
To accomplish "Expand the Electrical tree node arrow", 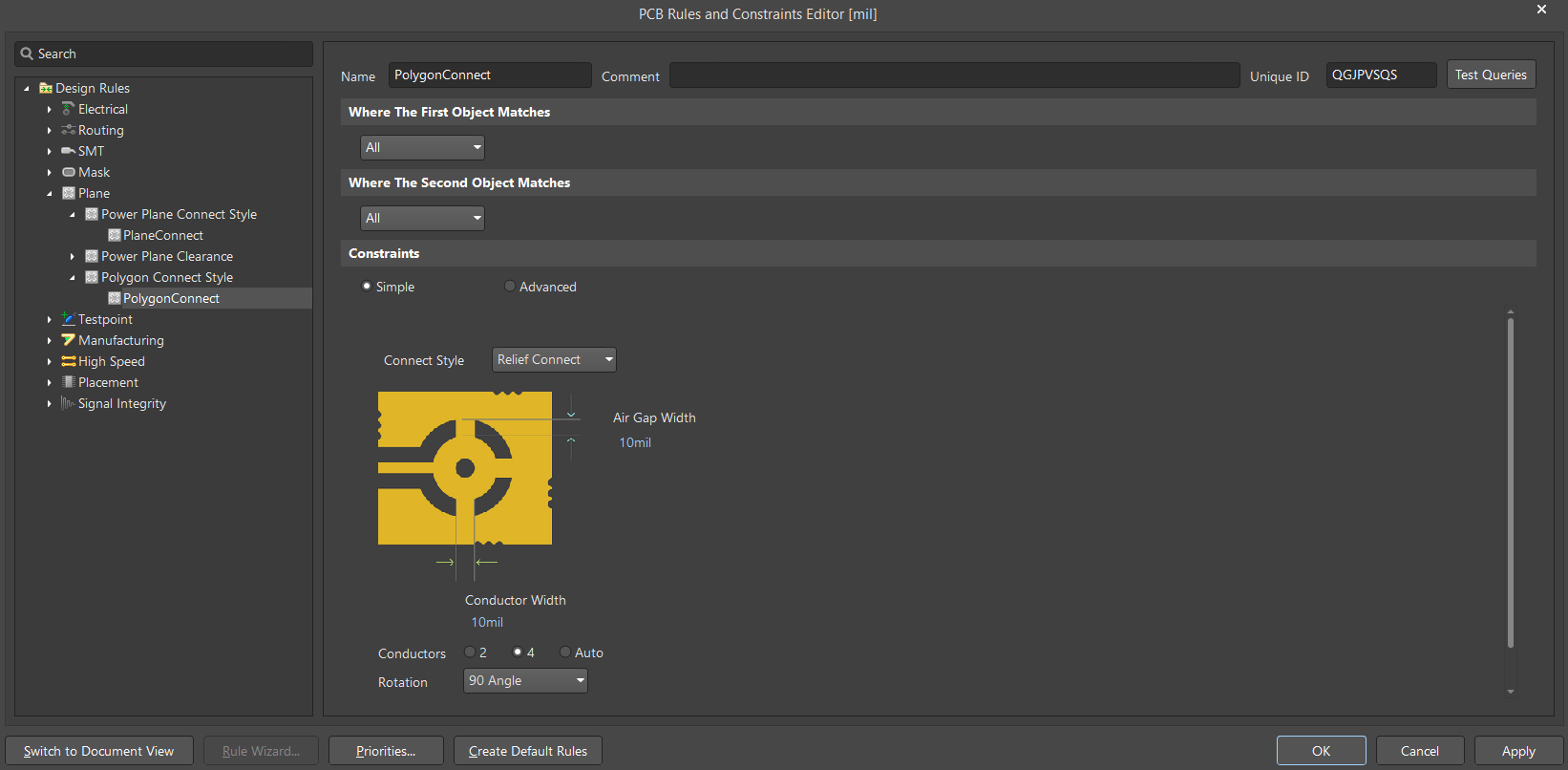I will [50, 109].
